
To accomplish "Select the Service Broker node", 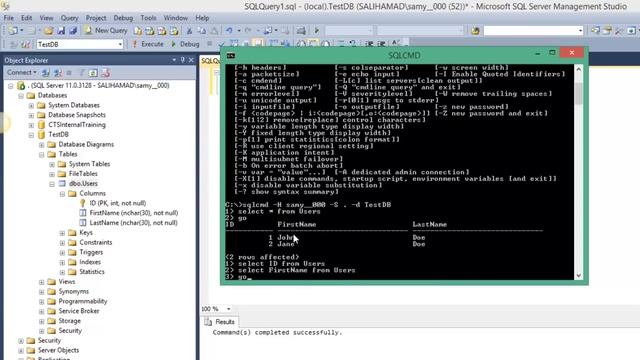I will (x=79, y=311).
